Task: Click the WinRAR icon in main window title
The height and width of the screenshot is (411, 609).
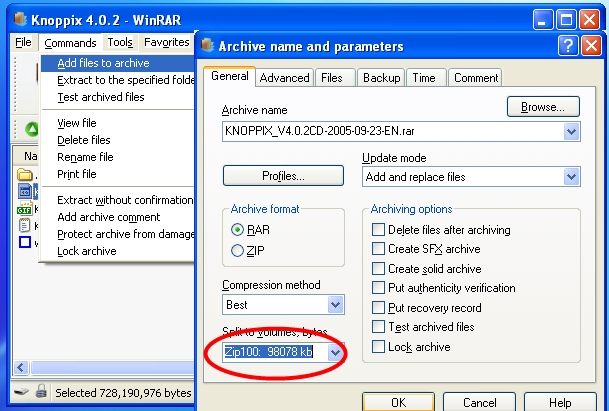Action: click(20, 19)
